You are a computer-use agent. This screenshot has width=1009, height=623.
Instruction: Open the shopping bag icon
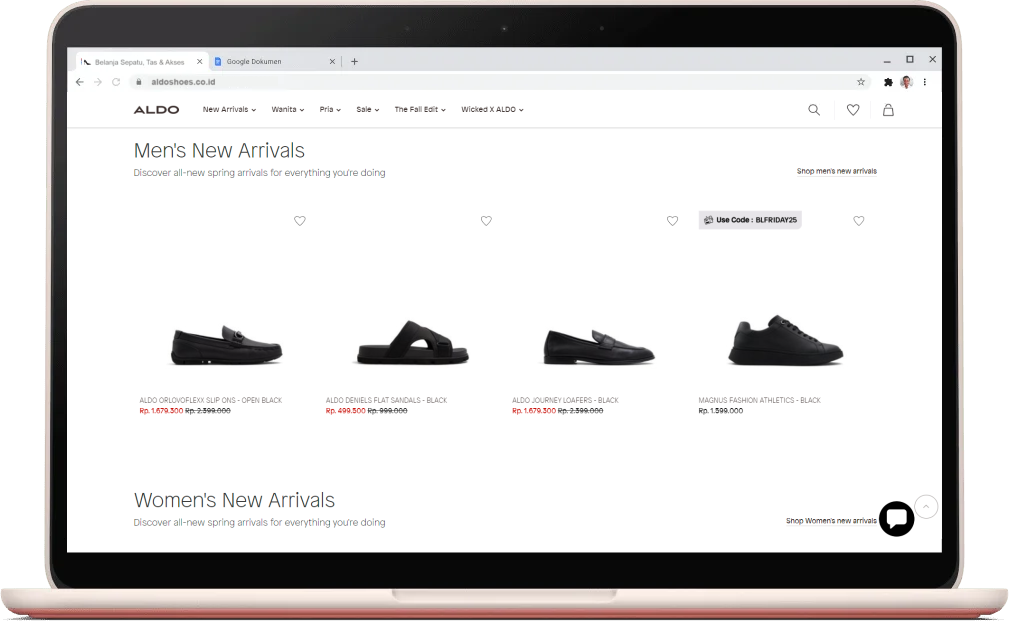(x=888, y=110)
